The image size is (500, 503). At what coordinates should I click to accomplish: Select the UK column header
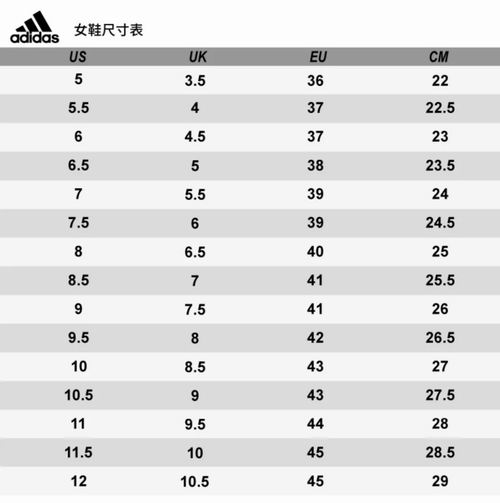coord(198,57)
